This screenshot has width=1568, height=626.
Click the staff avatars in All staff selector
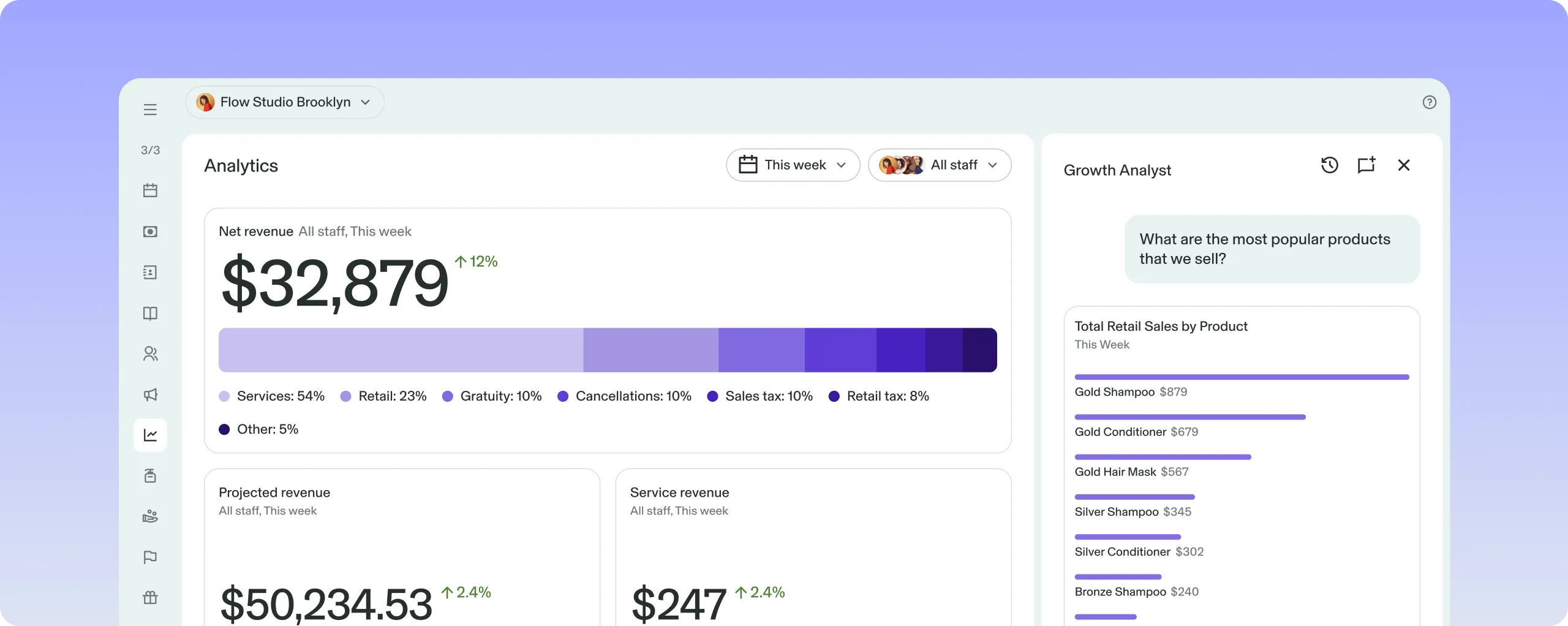[x=902, y=165]
